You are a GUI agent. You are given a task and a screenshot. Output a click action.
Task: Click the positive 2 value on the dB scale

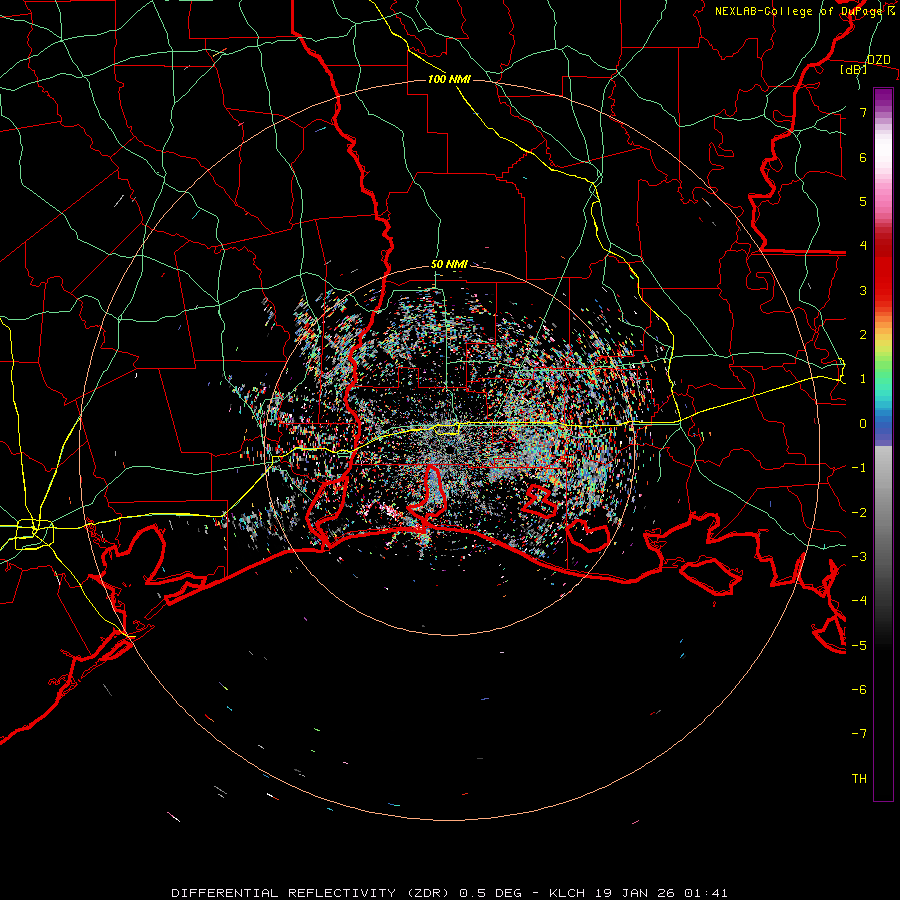click(863, 335)
